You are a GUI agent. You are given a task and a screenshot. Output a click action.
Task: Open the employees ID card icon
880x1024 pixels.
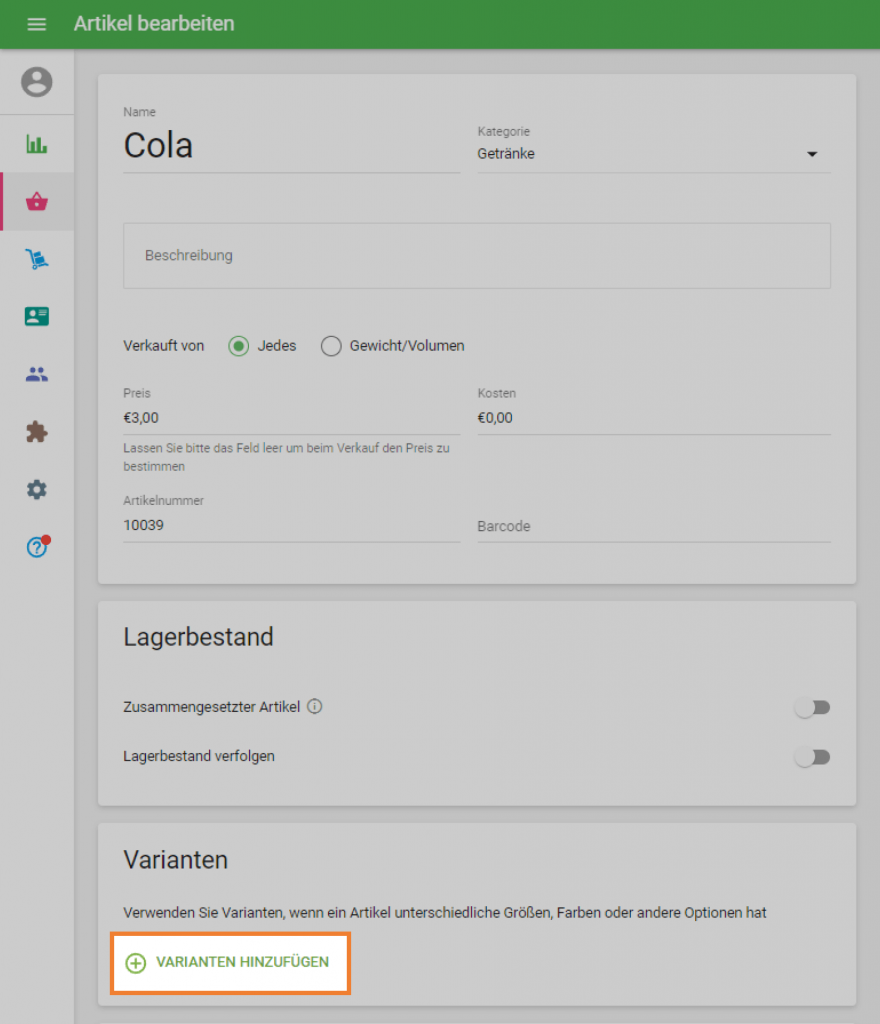pyautogui.click(x=37, y=317)
